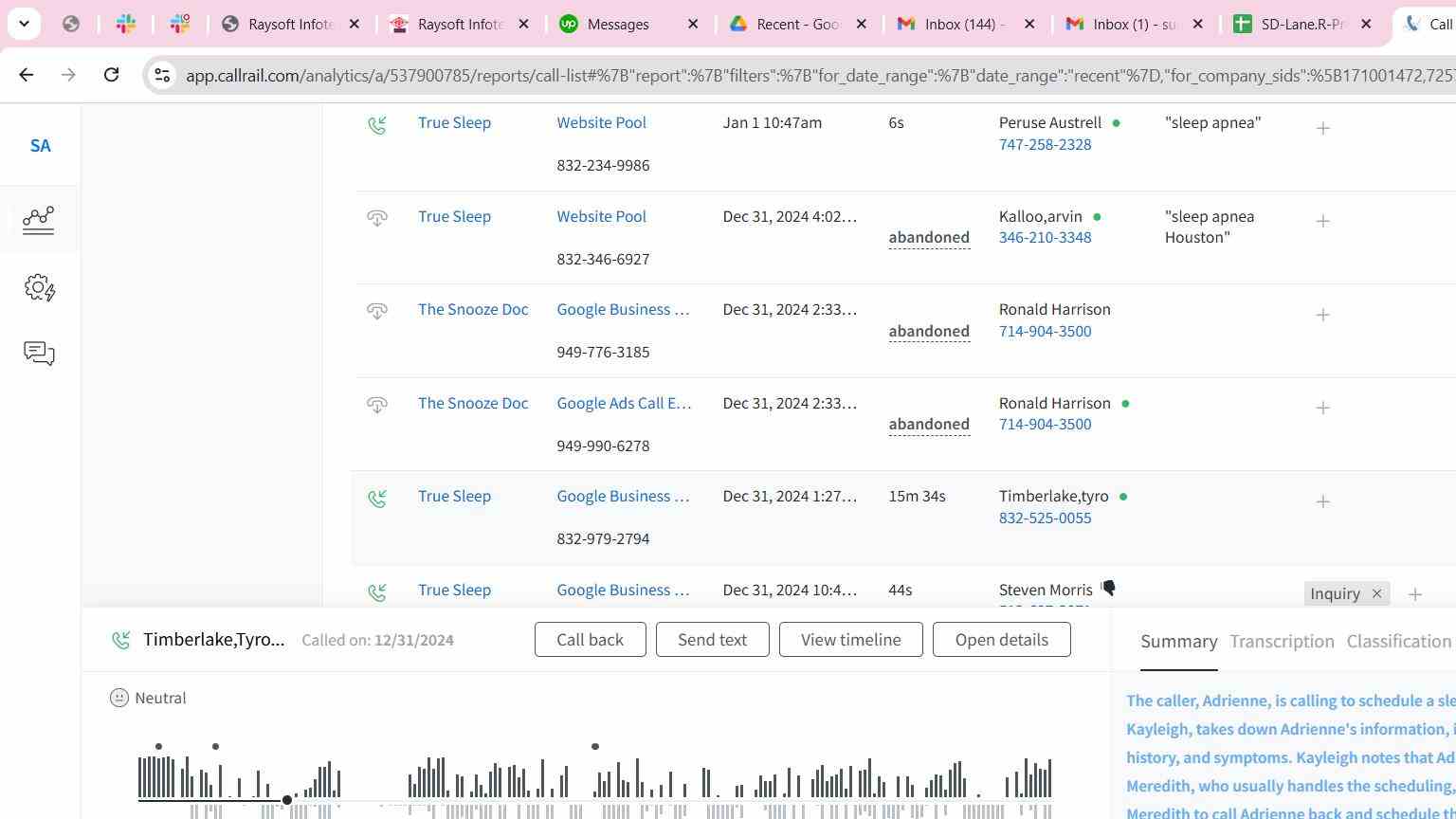Viewport: 1456px width, 819px height.
Task: Close the Inbox (144) tab
Action: (1029, 25)
